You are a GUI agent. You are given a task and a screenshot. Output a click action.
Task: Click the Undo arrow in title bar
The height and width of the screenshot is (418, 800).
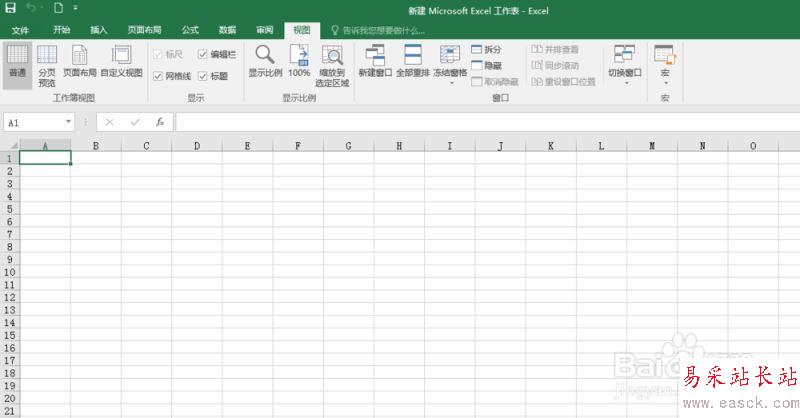(x=32, y=8)
